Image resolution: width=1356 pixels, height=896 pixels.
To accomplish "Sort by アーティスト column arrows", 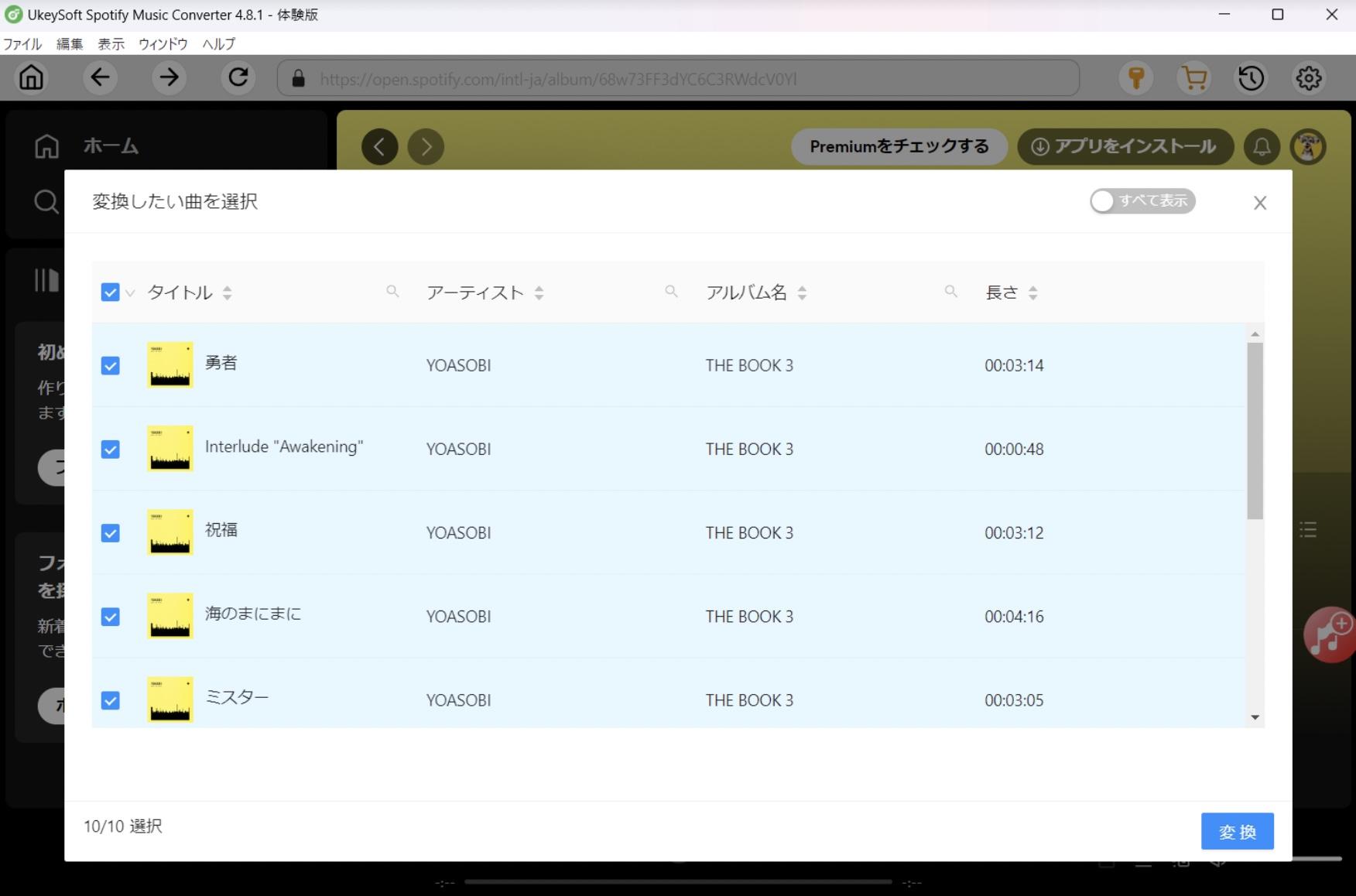I will point(539,292).
